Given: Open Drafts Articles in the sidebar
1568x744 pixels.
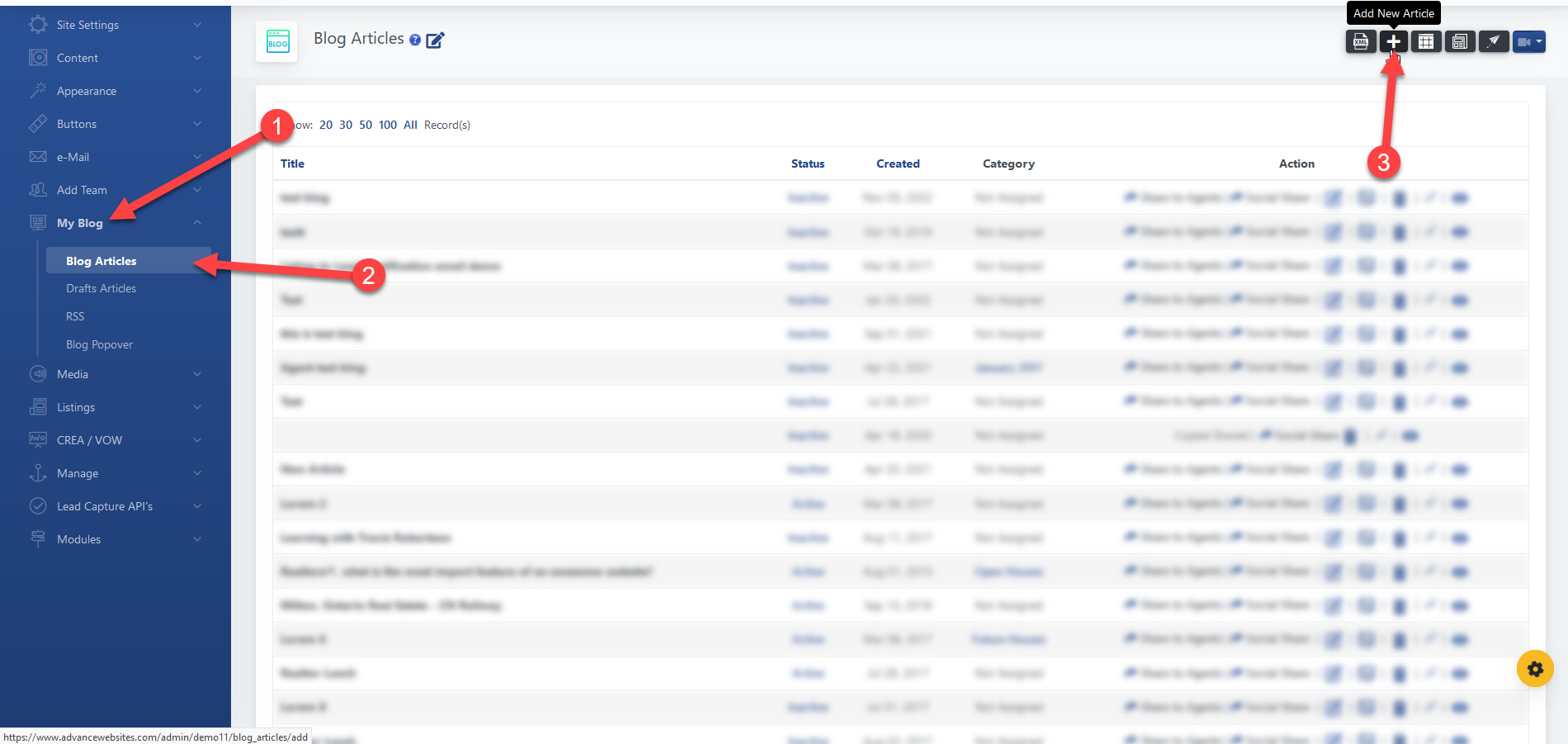Looking at the screenshot, I should 101,288.
